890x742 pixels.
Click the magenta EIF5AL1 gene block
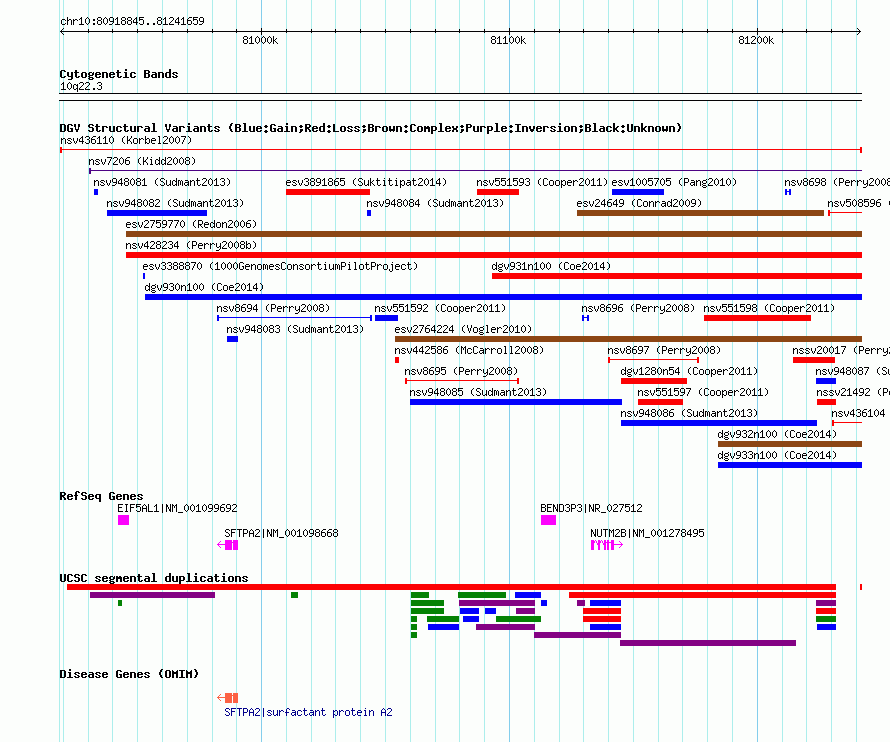[x=123, y=520]
